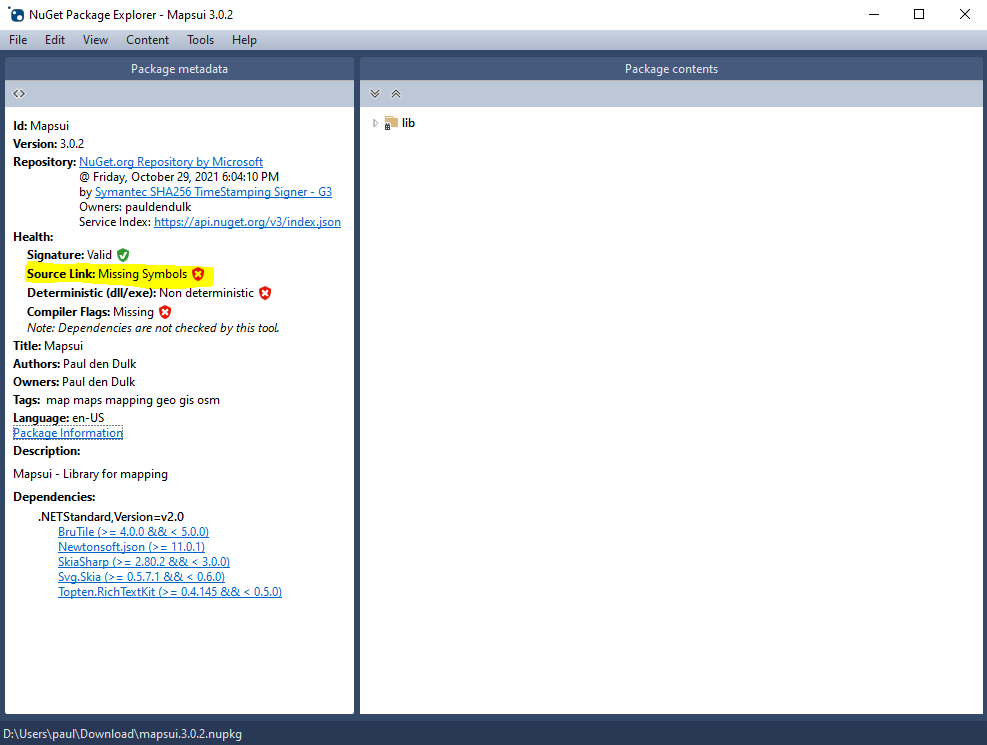
Task: Click the Compiler Flags missing error icon
Action: (x=165, y=311)
